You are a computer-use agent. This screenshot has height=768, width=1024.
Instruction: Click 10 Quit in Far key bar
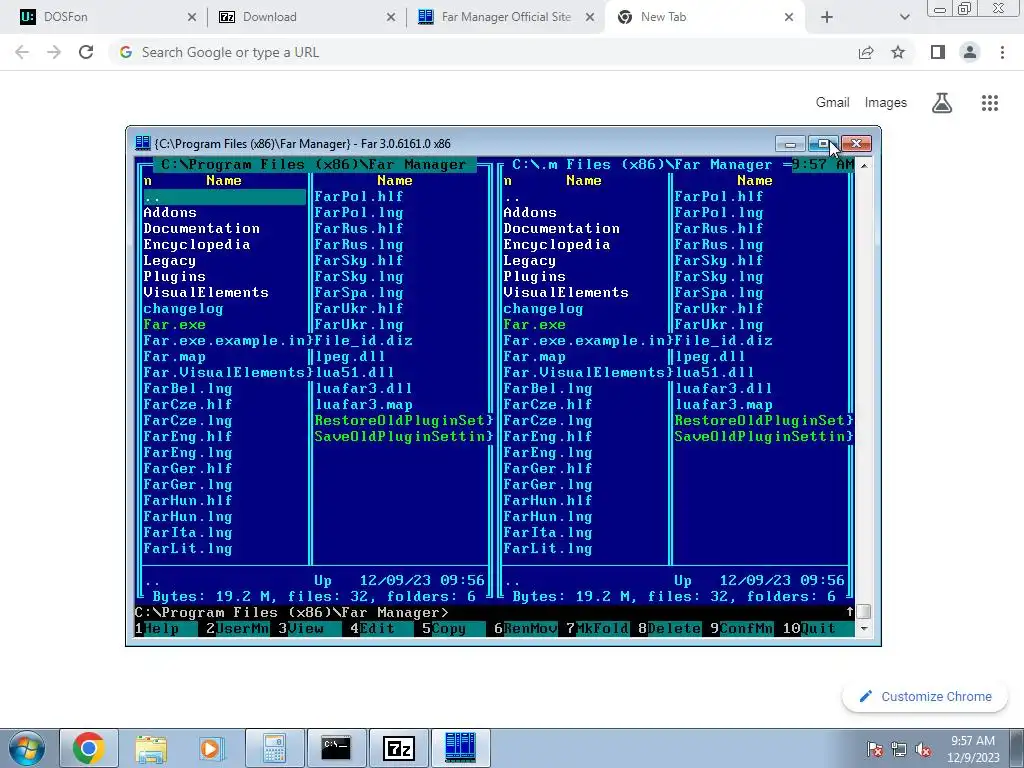point(818,628)
